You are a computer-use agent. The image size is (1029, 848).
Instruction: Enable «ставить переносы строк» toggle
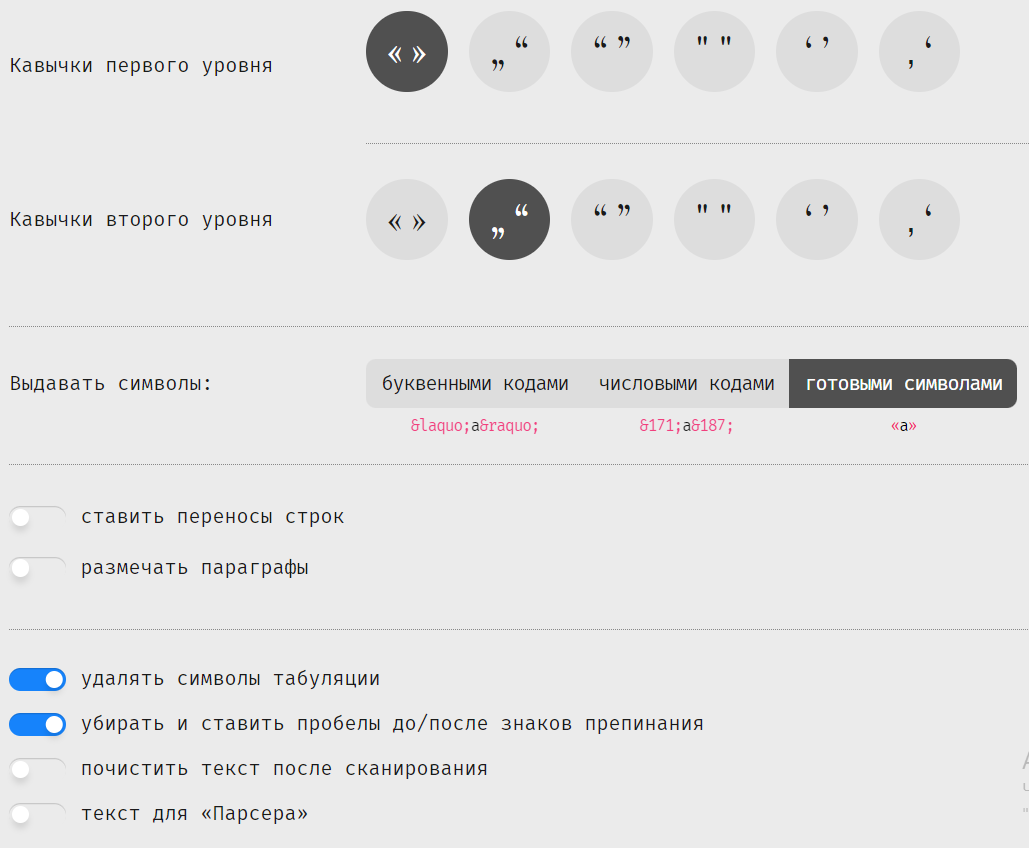(x=37, y=517)
